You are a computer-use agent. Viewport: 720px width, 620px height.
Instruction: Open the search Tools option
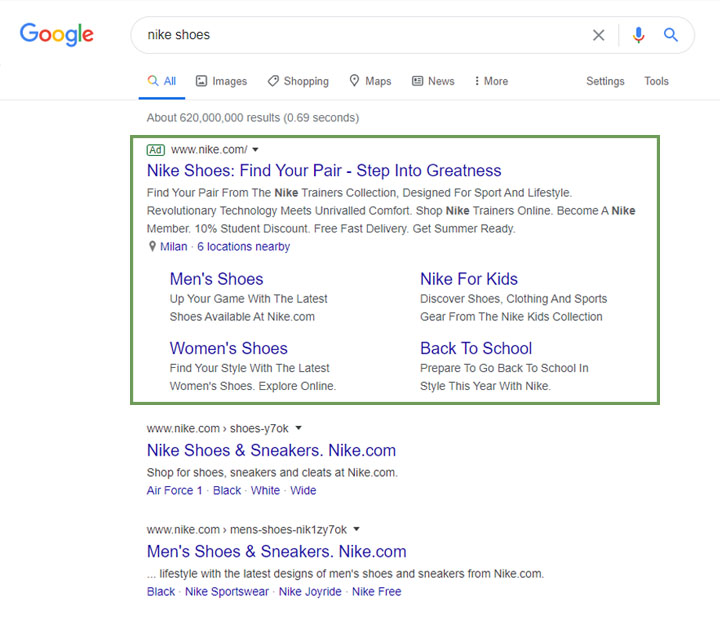click(656, 81)
